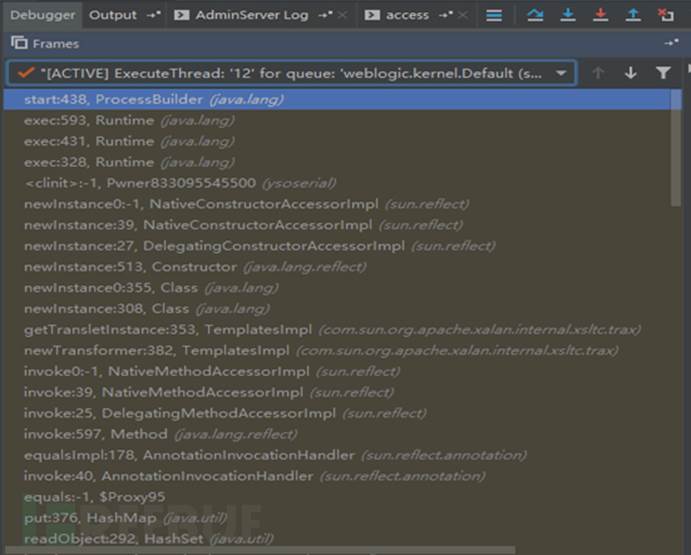Viewport: 691px width, 555px height.
Task: Close the AdminServer Log tab
Action: point(342,15)
